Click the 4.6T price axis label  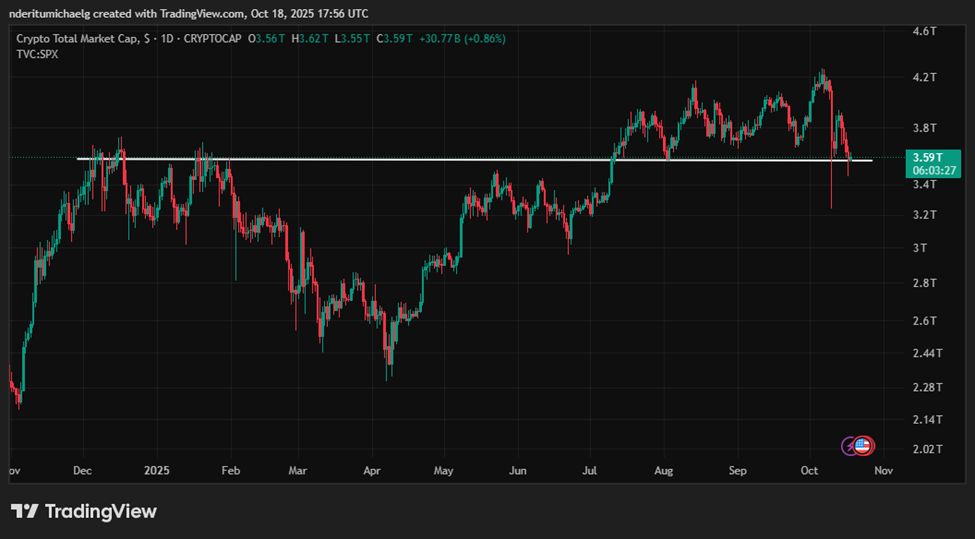925,30
